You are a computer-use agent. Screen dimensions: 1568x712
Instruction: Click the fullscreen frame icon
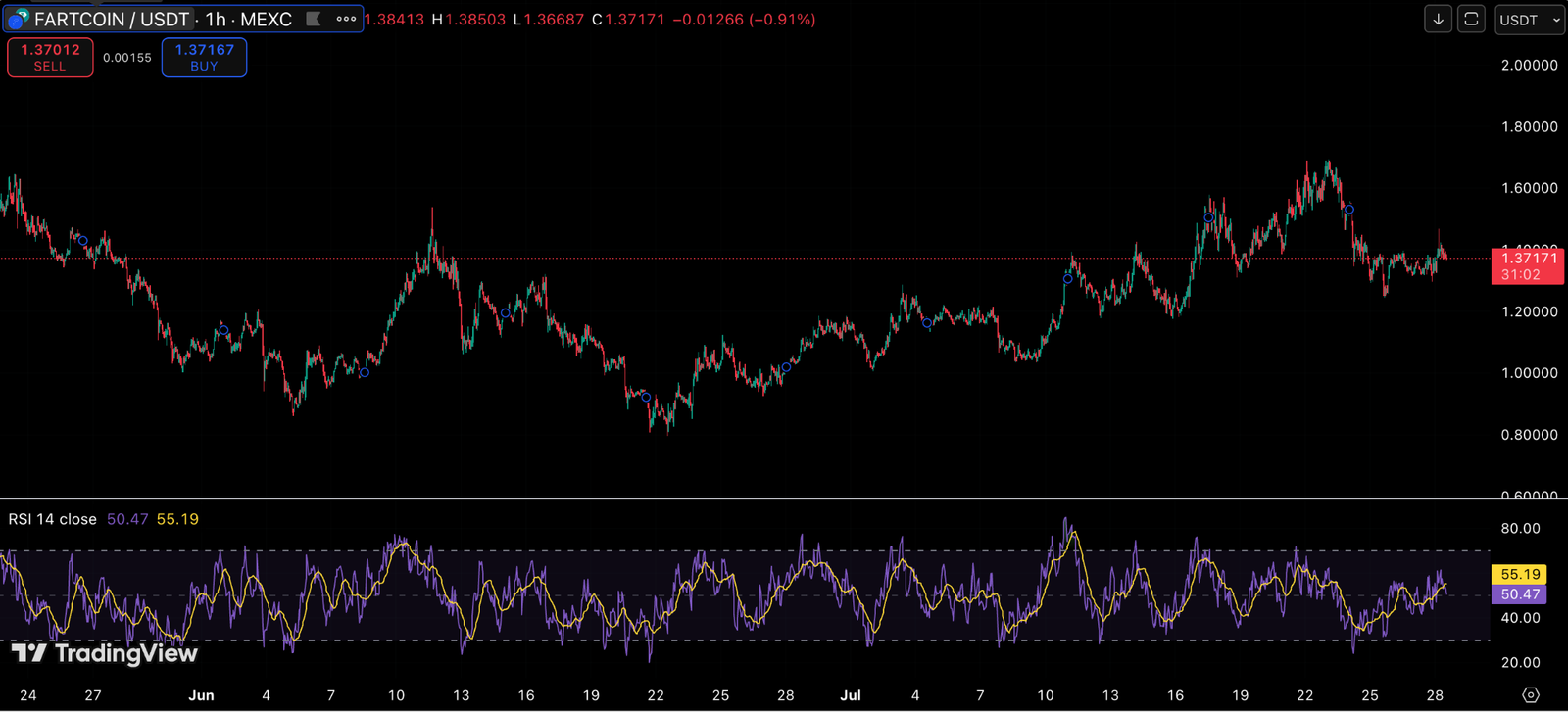1471,20
